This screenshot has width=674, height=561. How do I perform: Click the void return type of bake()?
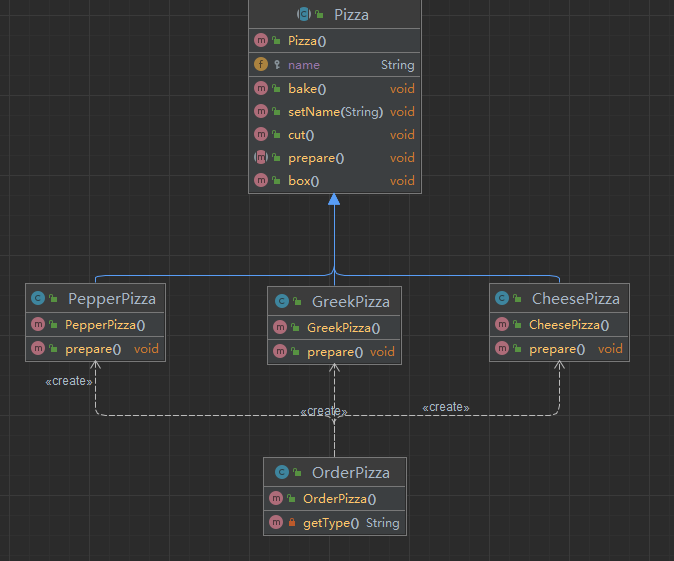tap(402, 89)
